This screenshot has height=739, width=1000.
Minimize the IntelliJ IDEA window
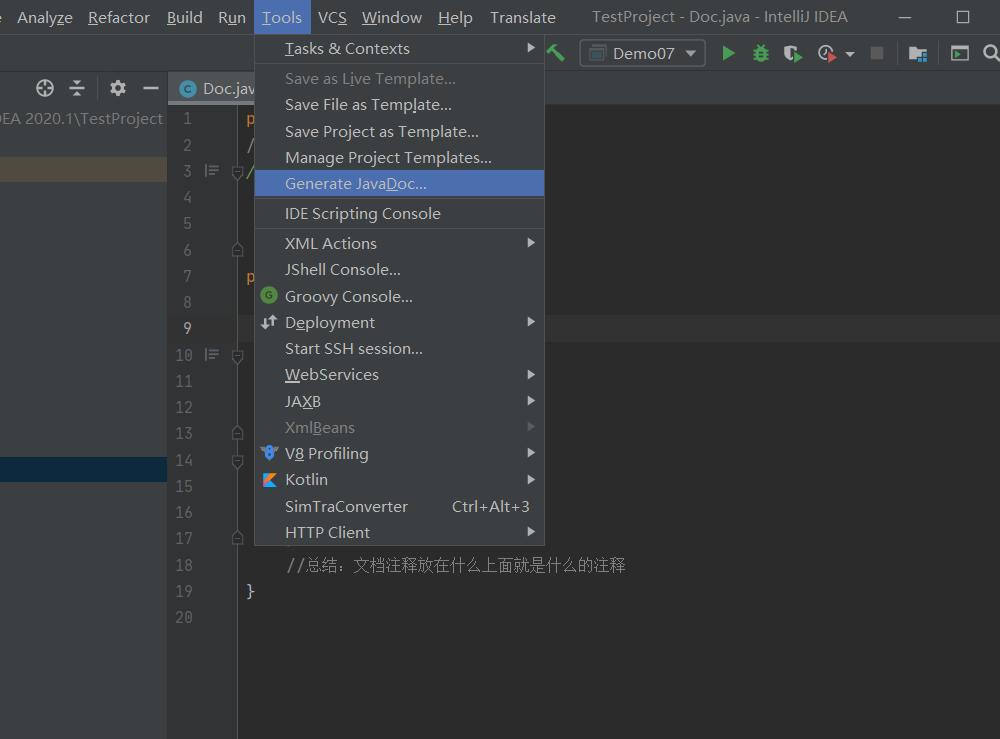(x=904, y=18)
